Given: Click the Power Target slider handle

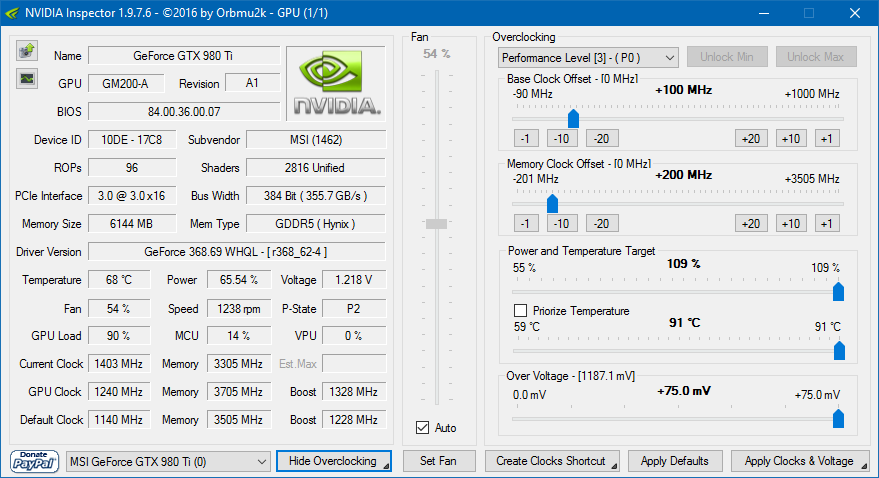Looking at the screenshot, I should (x=839, y=291).
